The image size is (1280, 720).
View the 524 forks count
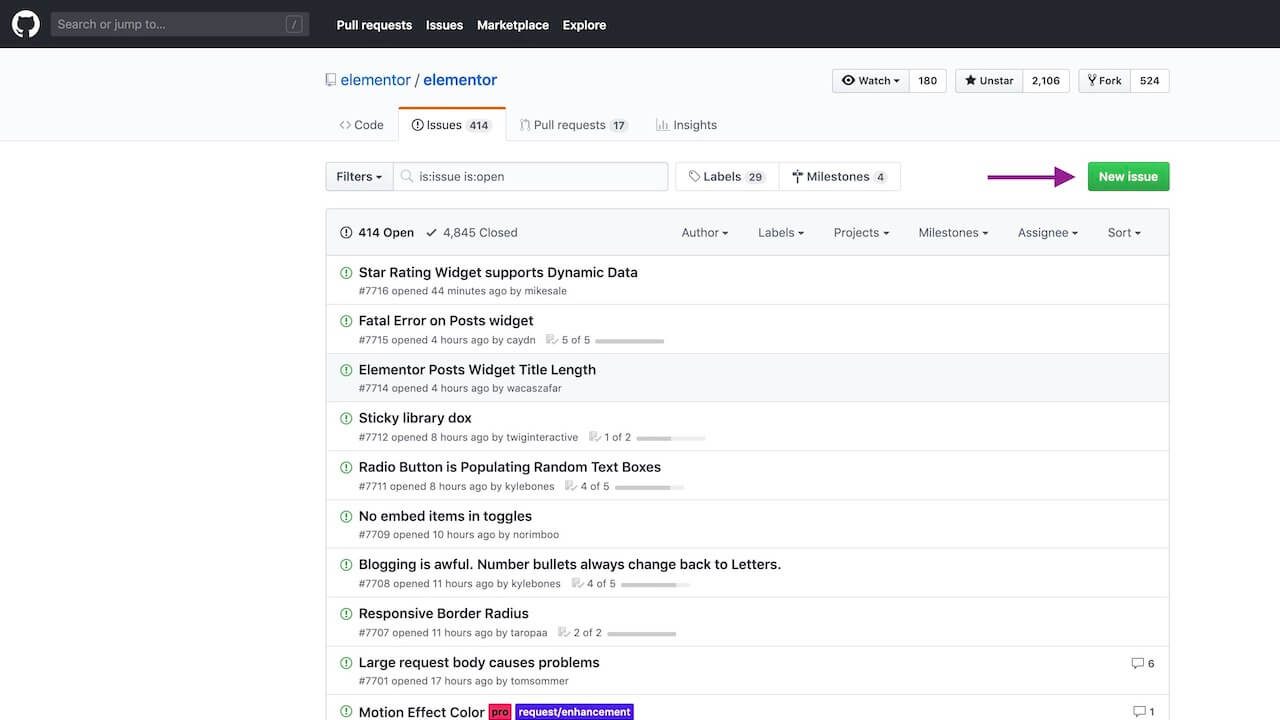1150,81
